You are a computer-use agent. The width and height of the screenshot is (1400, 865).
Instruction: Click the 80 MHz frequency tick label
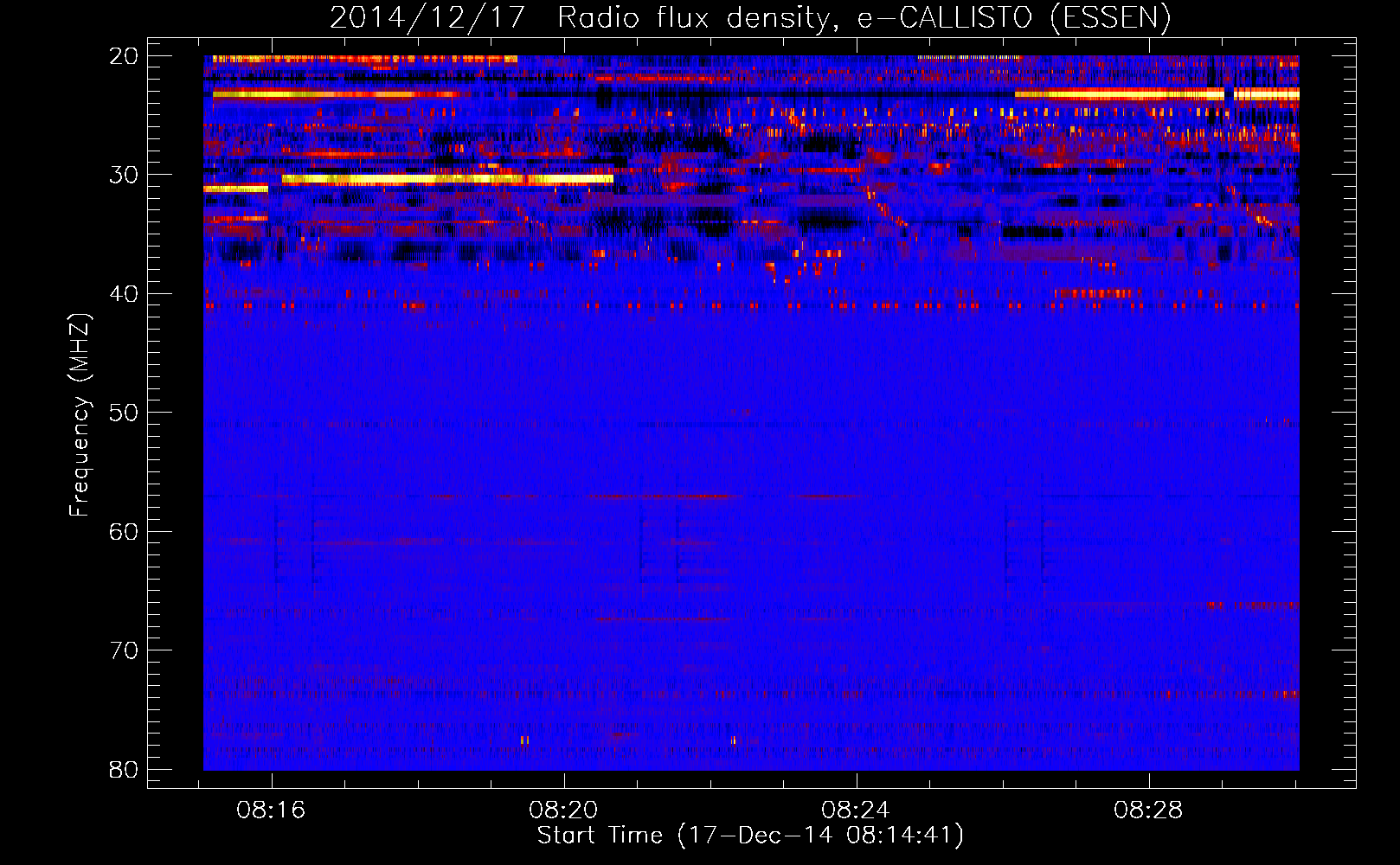[x=124, y=769]
